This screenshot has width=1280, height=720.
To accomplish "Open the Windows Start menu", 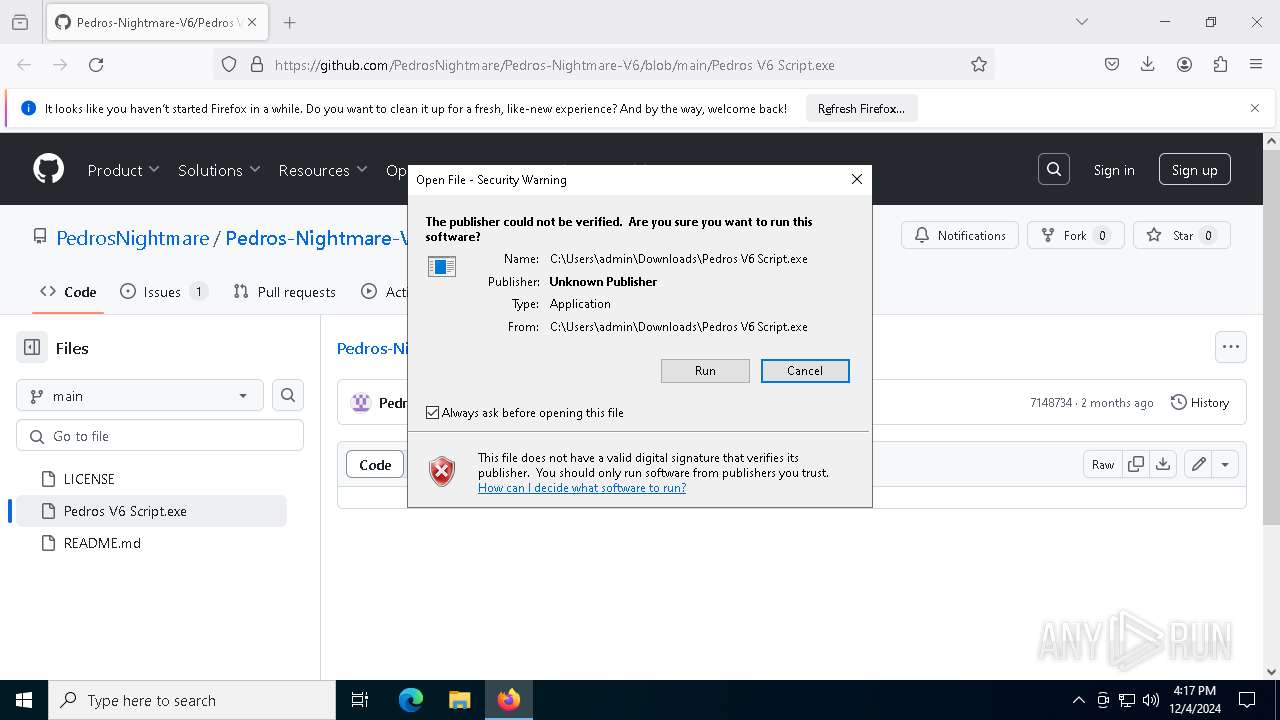I will 24,700.
